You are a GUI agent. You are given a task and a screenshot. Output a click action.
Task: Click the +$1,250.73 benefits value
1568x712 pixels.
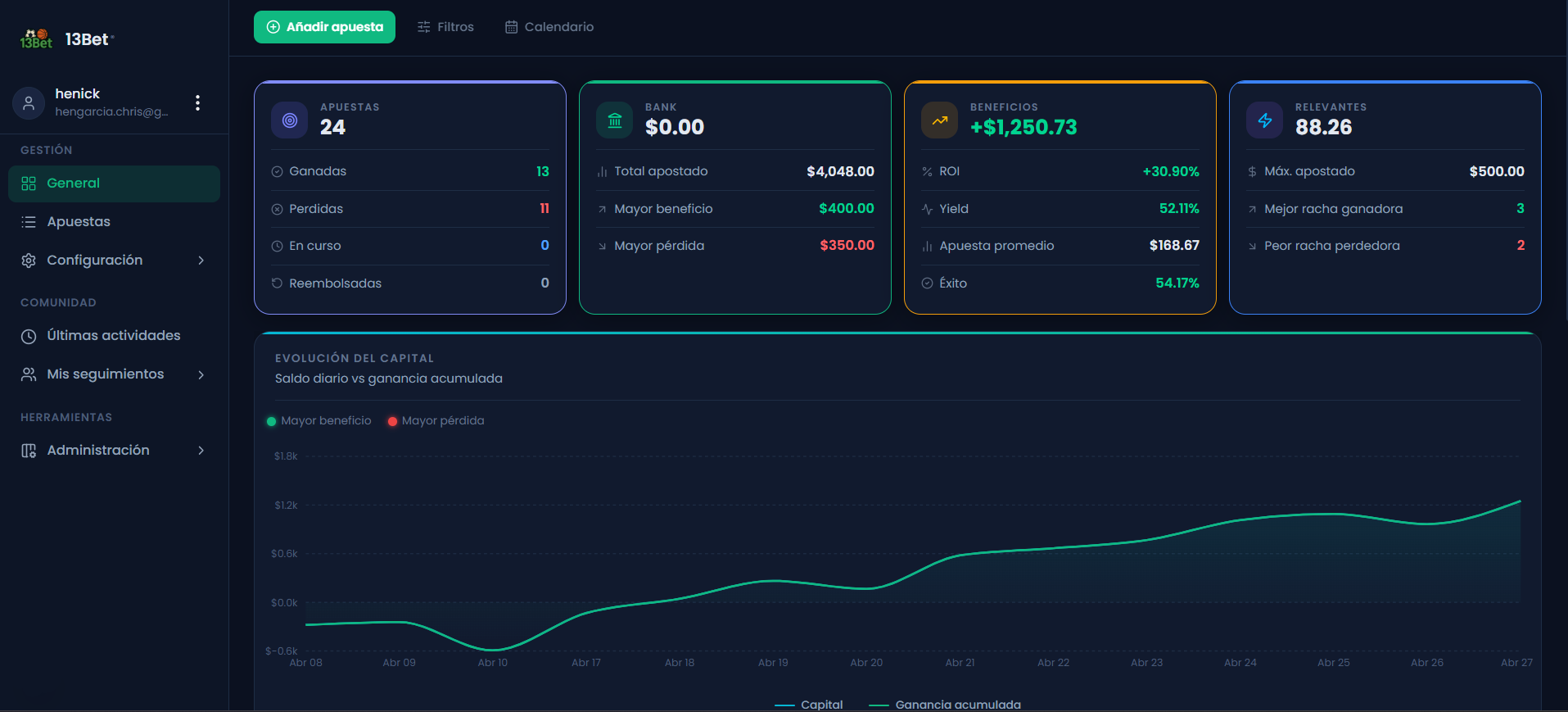[1023, 127]
